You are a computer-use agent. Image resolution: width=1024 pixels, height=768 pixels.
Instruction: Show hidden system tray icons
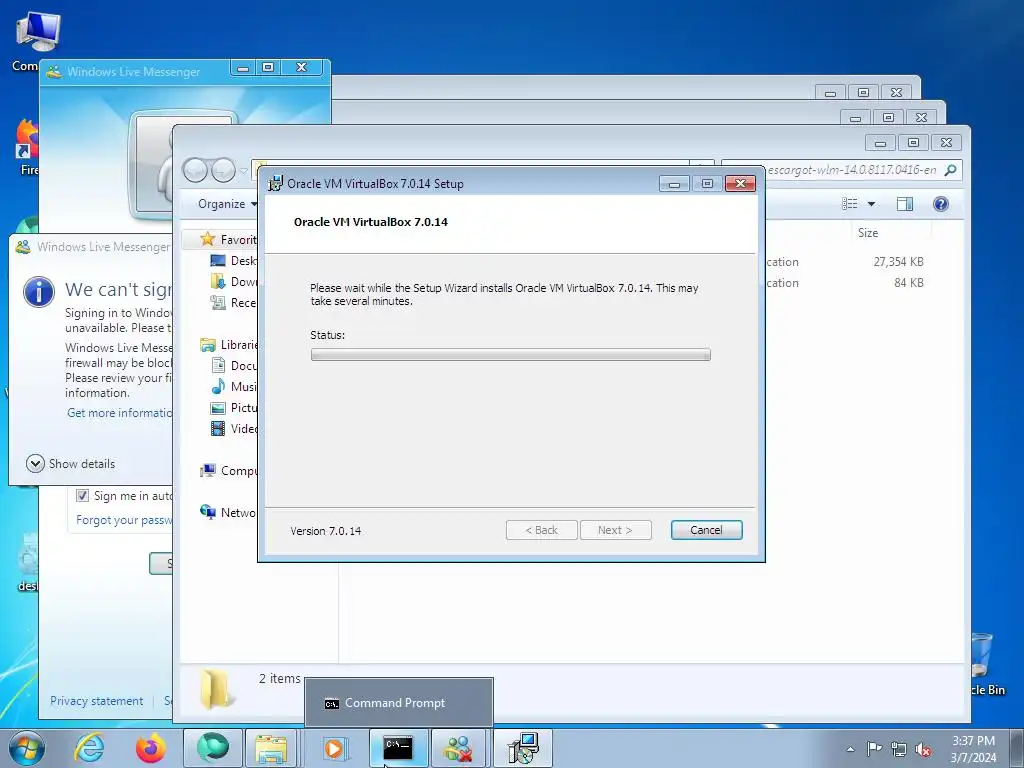coord(850,749)
